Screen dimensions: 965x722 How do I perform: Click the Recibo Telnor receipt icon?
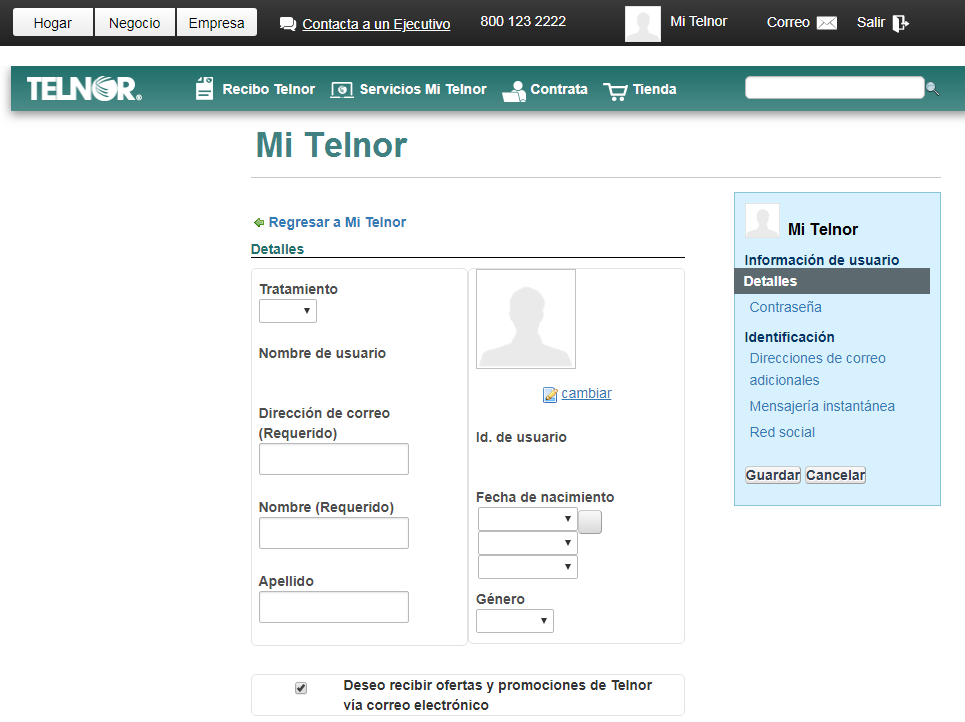click(204, 89)
